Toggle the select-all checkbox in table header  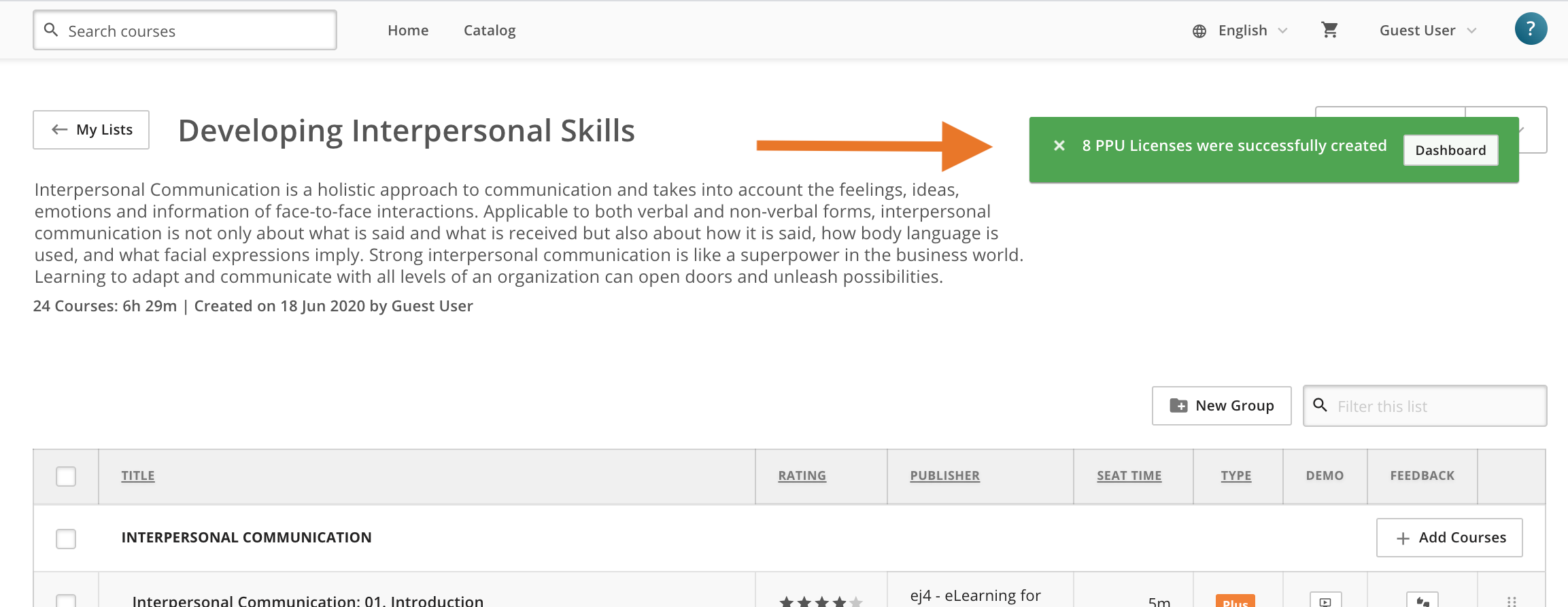click(66, 476)
